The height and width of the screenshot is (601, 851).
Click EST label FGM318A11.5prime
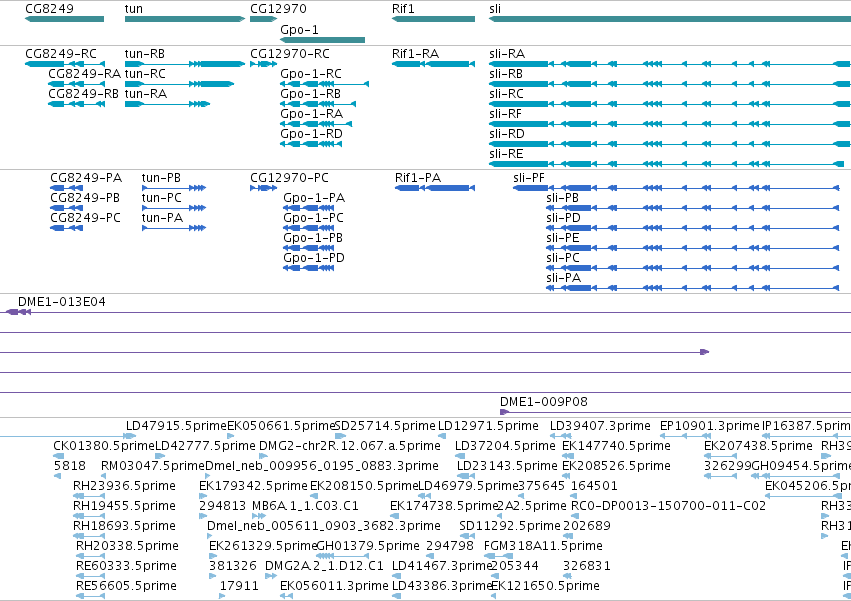(x=543, y=546)
